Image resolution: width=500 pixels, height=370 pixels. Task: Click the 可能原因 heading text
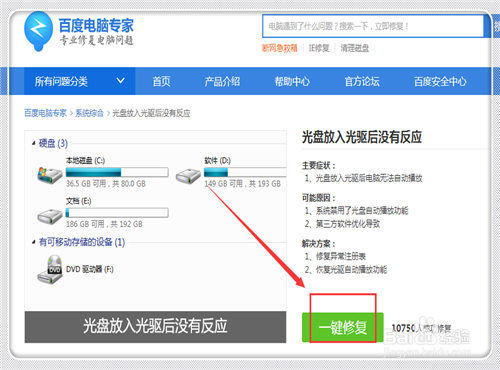319,198
